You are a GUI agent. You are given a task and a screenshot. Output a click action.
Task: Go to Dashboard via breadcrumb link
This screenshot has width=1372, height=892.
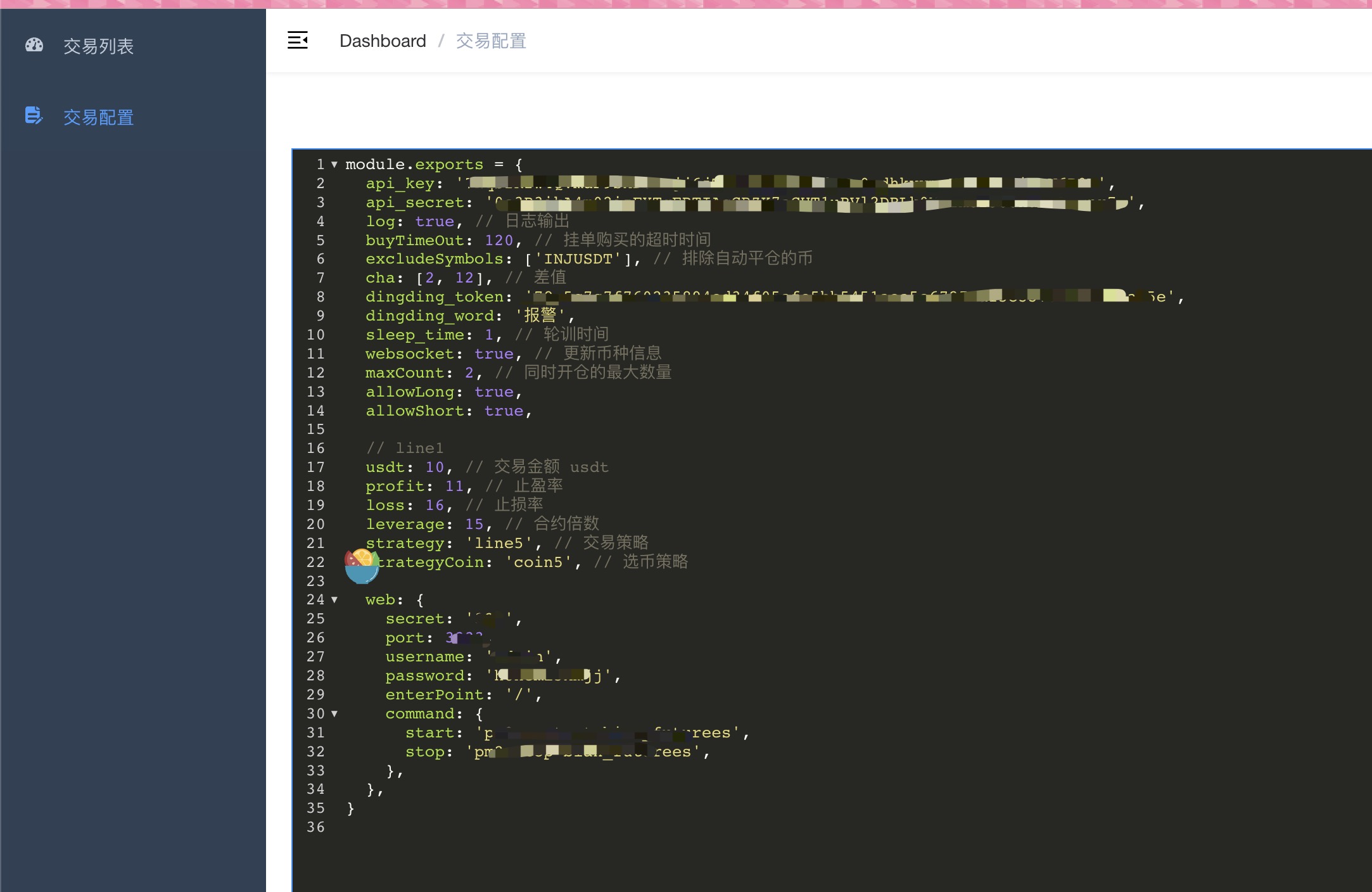click(x=383, y=41)
